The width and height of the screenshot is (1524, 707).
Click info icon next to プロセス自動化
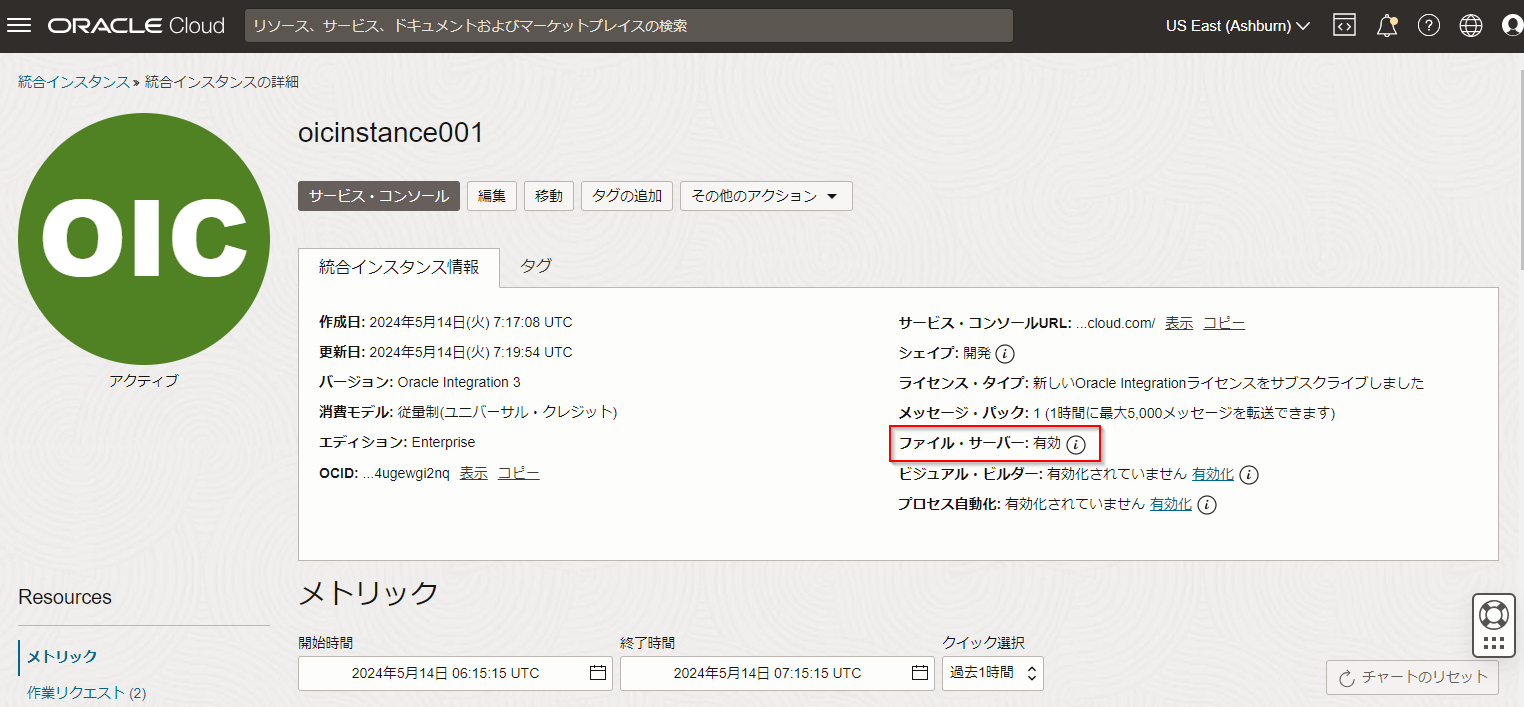point(1207,505)
